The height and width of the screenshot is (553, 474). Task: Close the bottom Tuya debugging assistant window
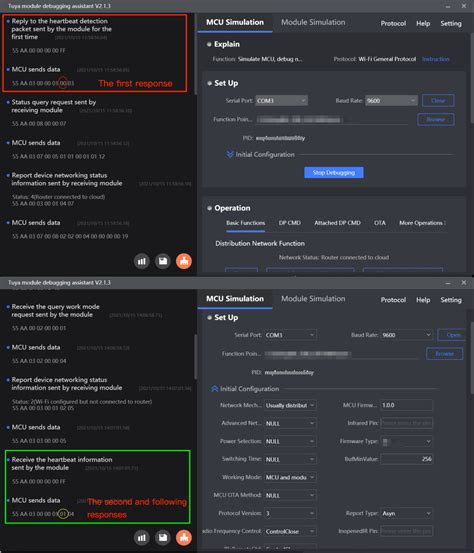pyautogui.click(x=464, y=282)
